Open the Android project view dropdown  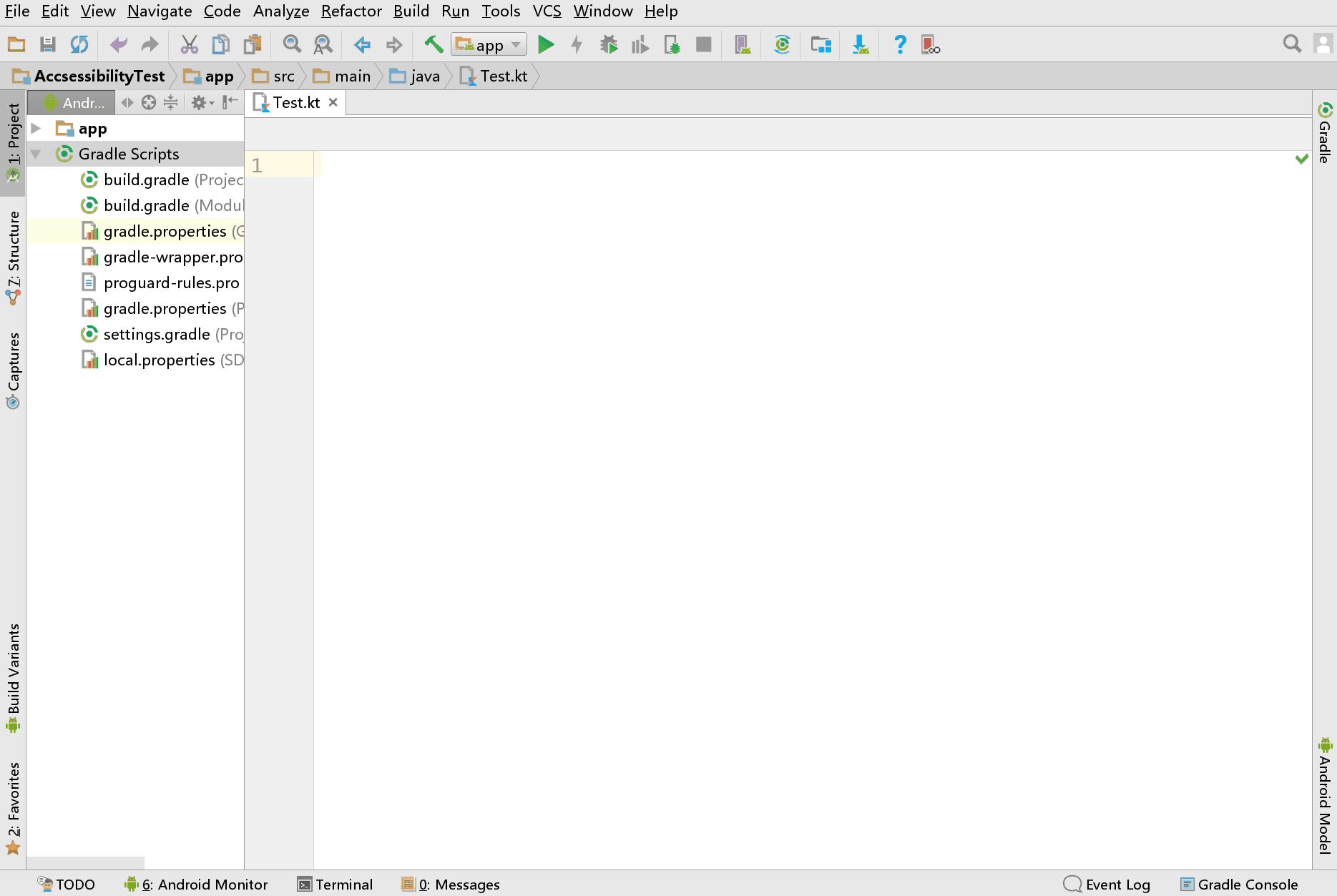click(x=72, y=103)
